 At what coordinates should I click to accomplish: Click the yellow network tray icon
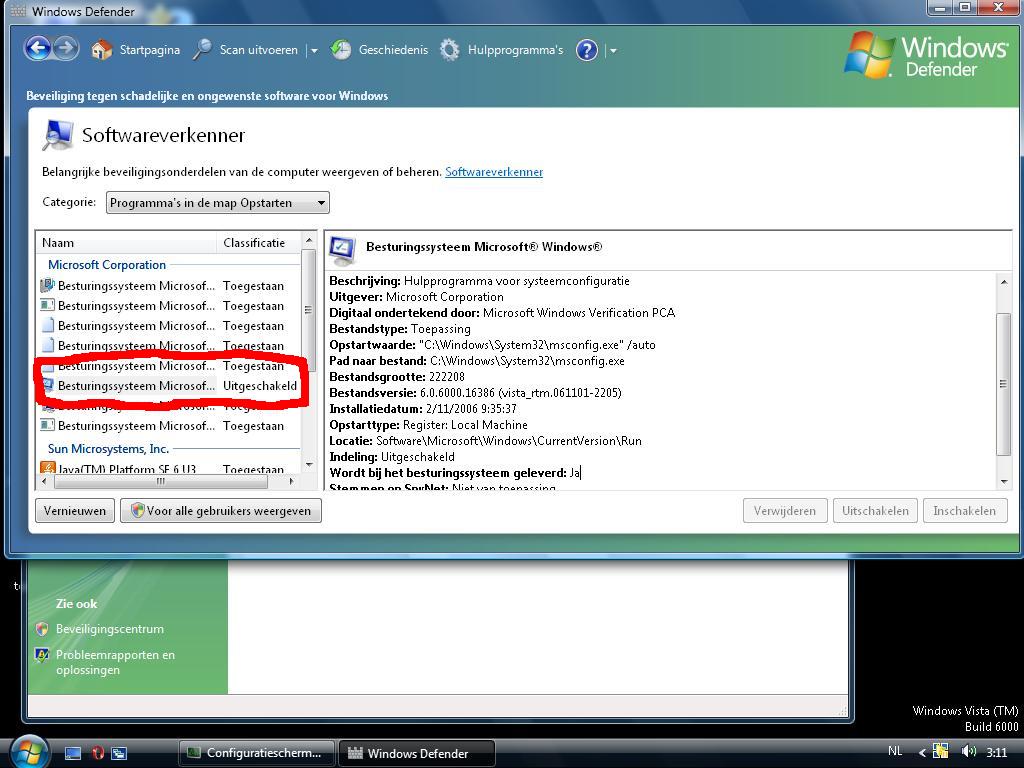pos(941,752)
